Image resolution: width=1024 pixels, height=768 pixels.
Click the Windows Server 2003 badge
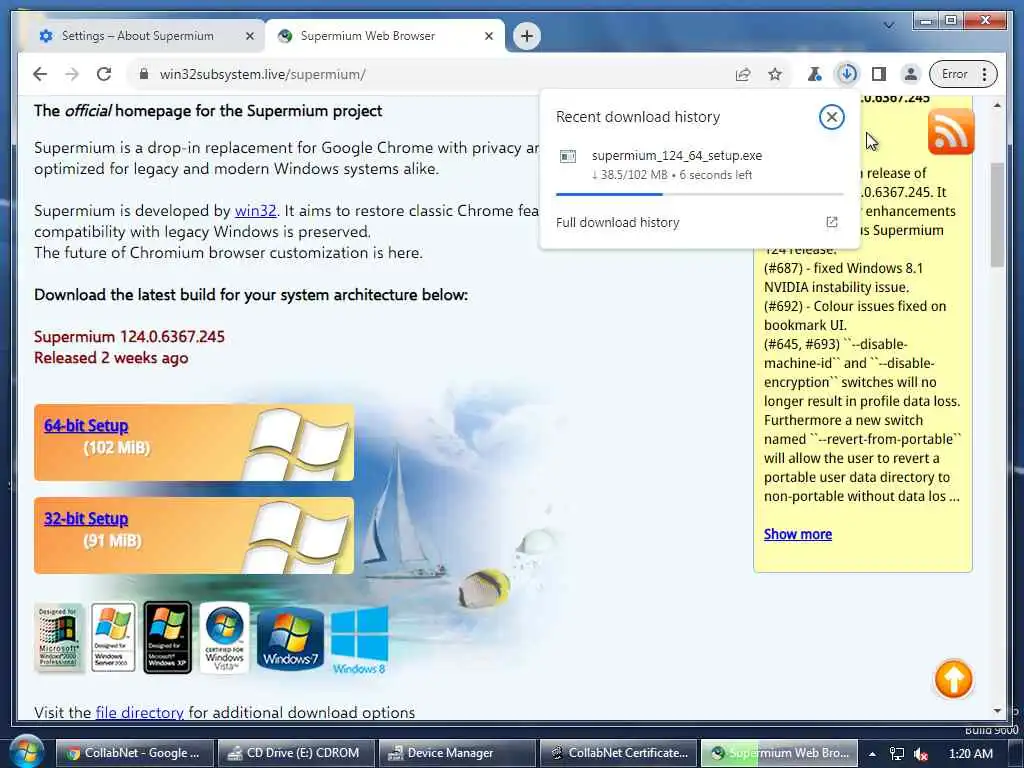point(113,637)
